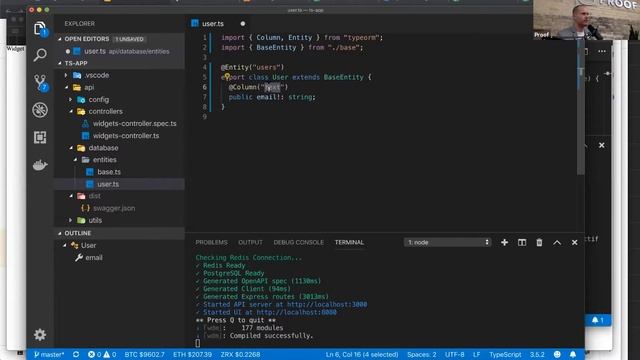Click Ln 6, Col 16 in status bar
This screenshot has width=640, height=360.
tap(362, 354)
